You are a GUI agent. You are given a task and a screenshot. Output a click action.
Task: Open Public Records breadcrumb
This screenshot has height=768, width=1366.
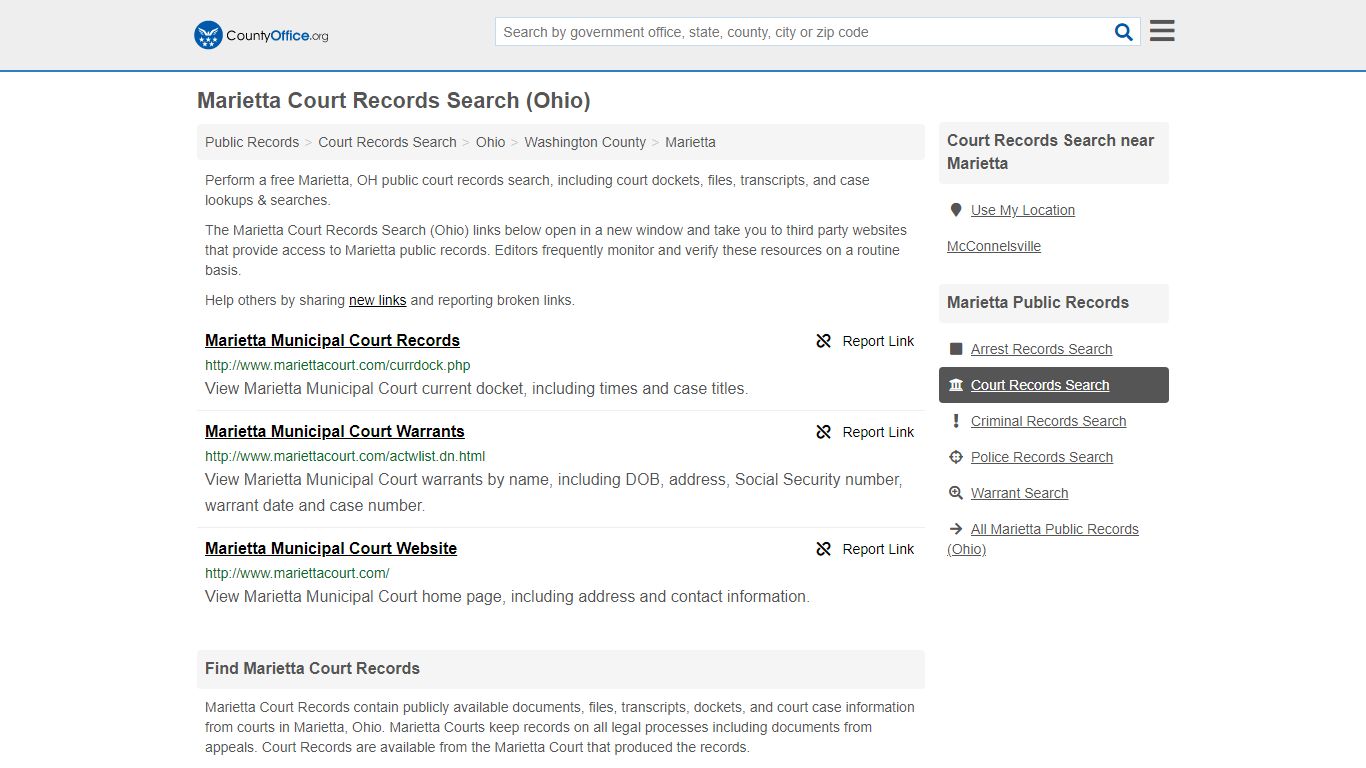click(x=252, y=142)
